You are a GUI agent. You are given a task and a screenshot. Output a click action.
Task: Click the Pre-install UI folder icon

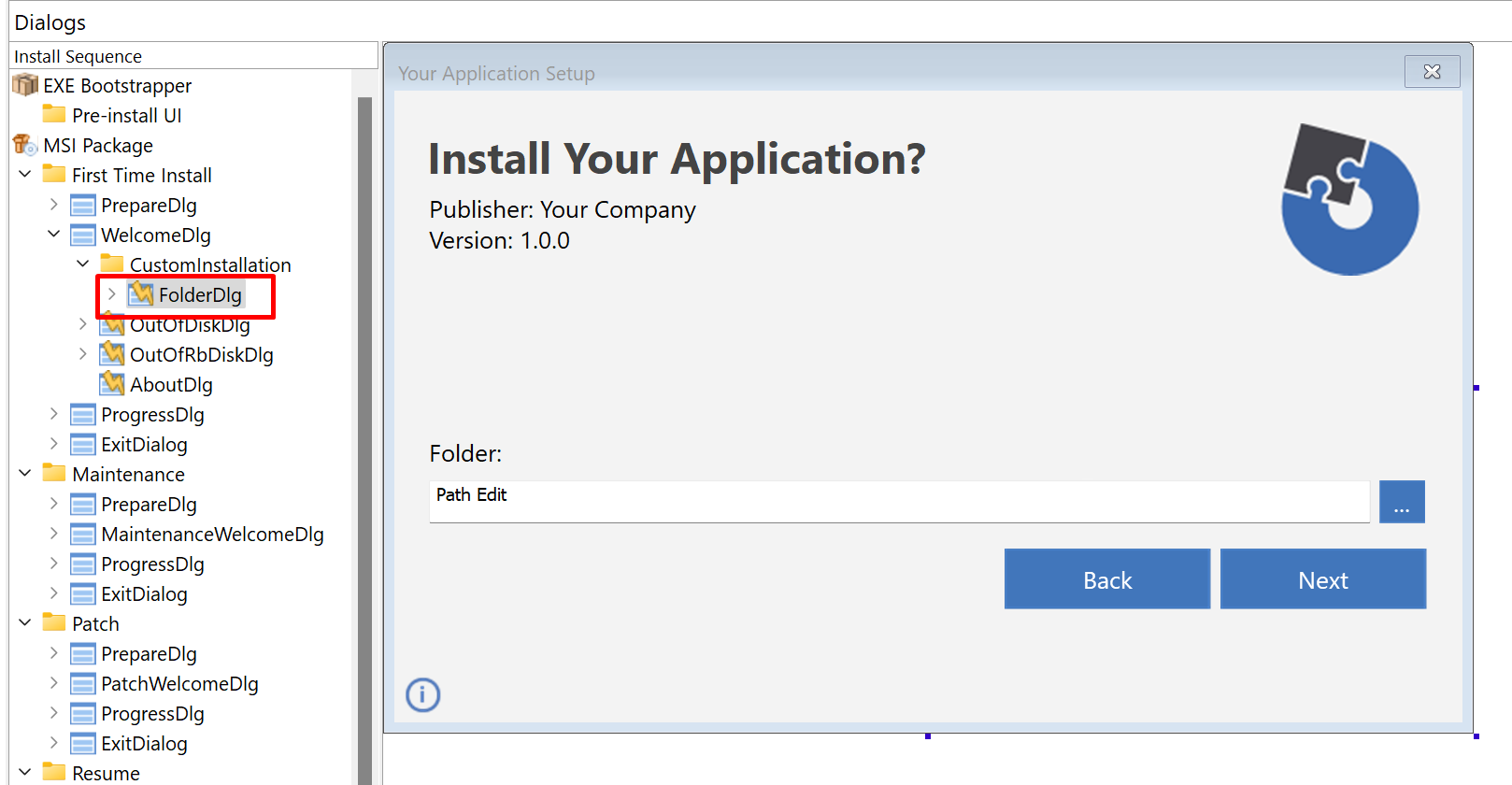54,115
